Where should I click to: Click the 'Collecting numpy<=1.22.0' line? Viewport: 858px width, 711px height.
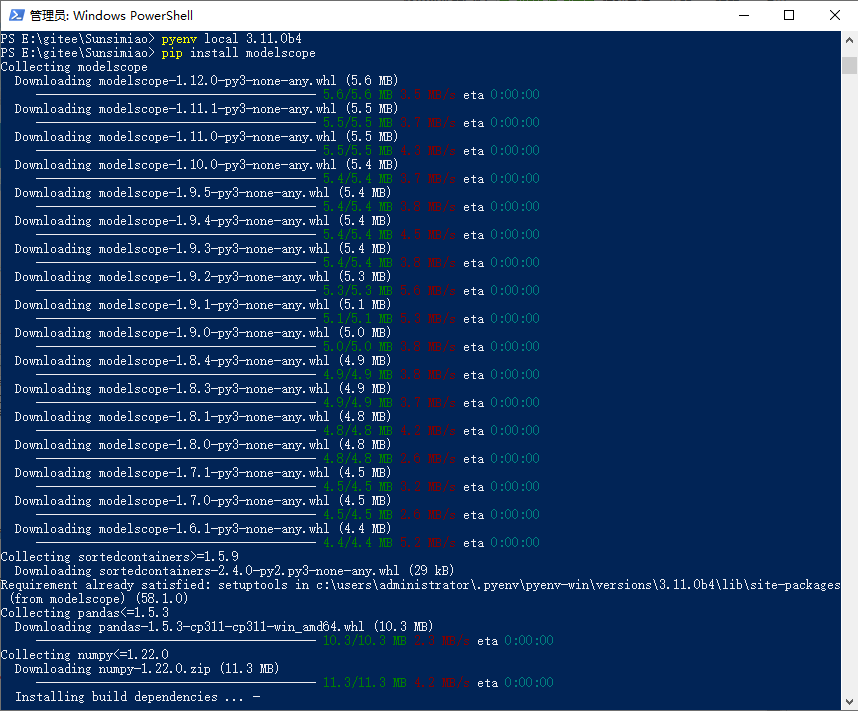(x=84, y=655)
